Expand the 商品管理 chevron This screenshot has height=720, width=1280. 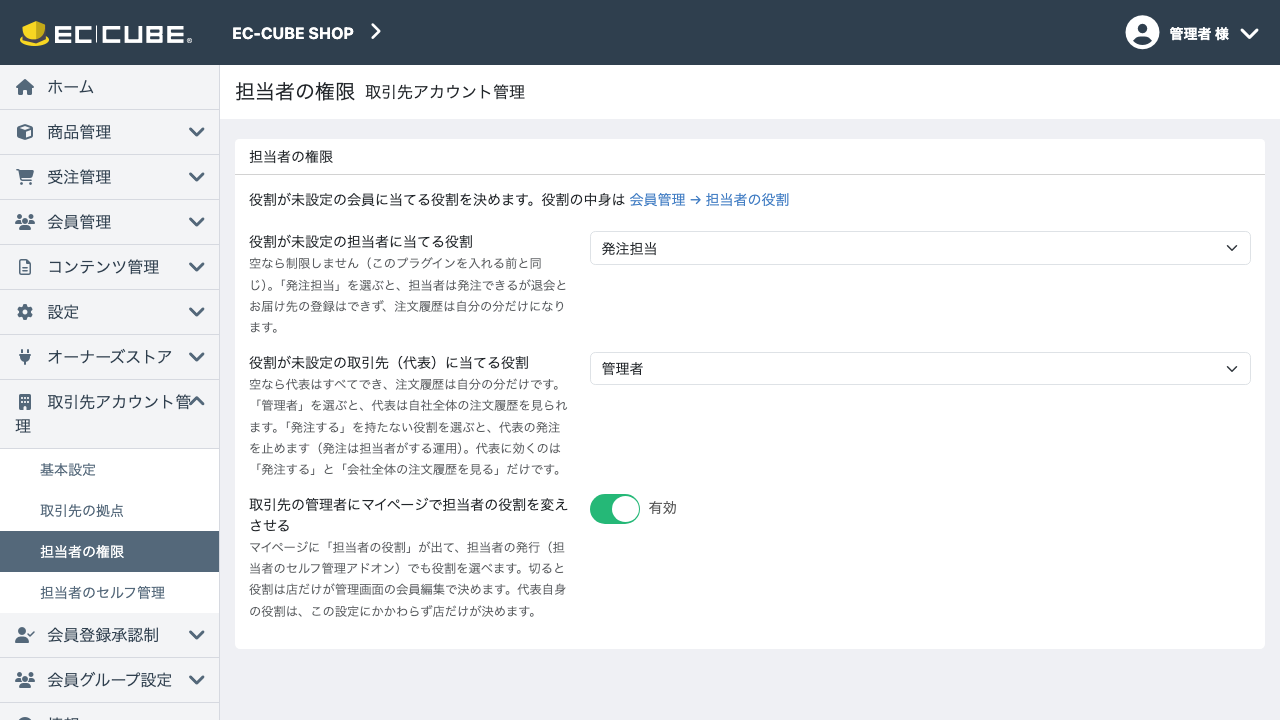pyautogui.click(x=197, y=132)
